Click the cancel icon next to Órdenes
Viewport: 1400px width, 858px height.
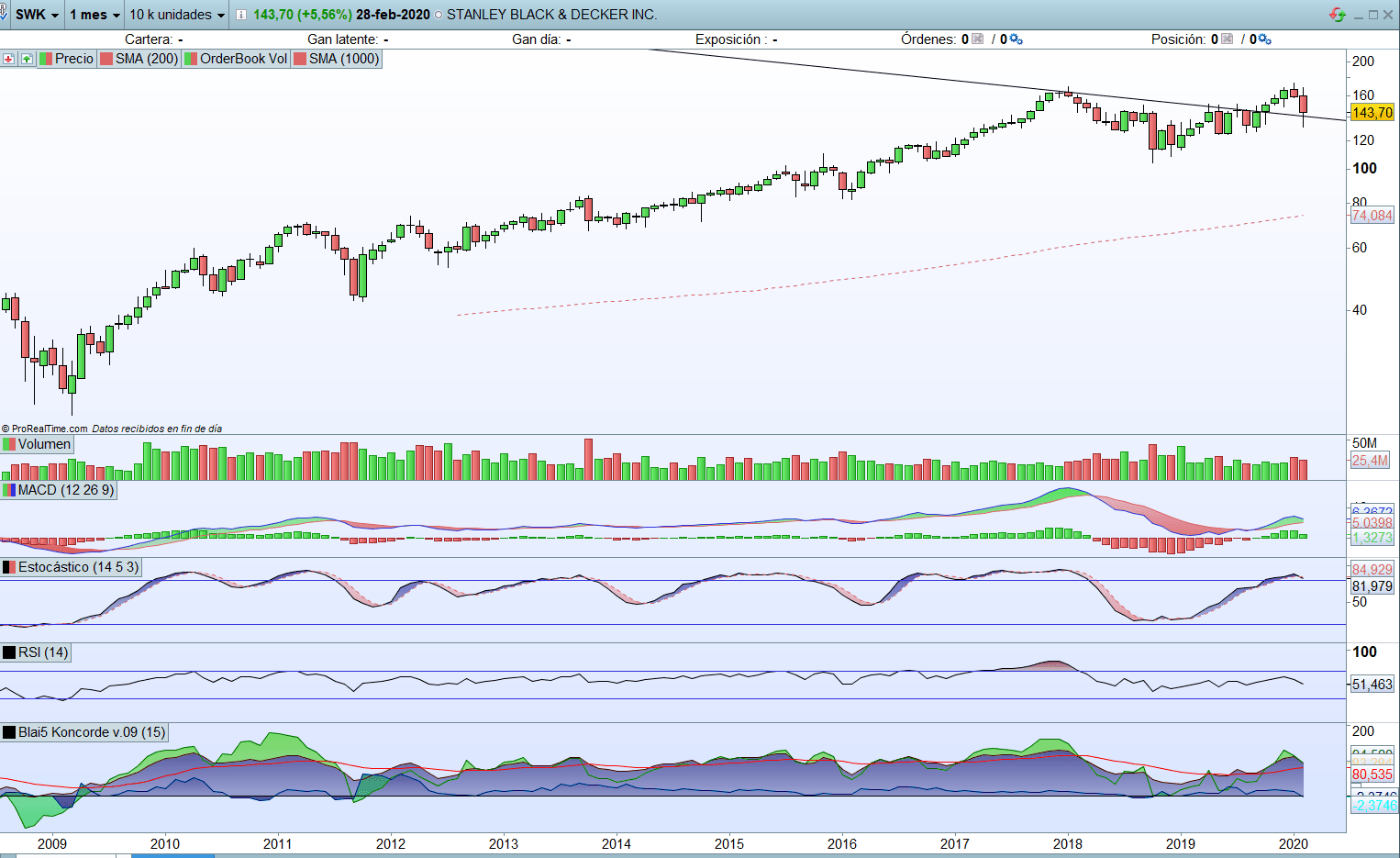(x=978, y=39)
